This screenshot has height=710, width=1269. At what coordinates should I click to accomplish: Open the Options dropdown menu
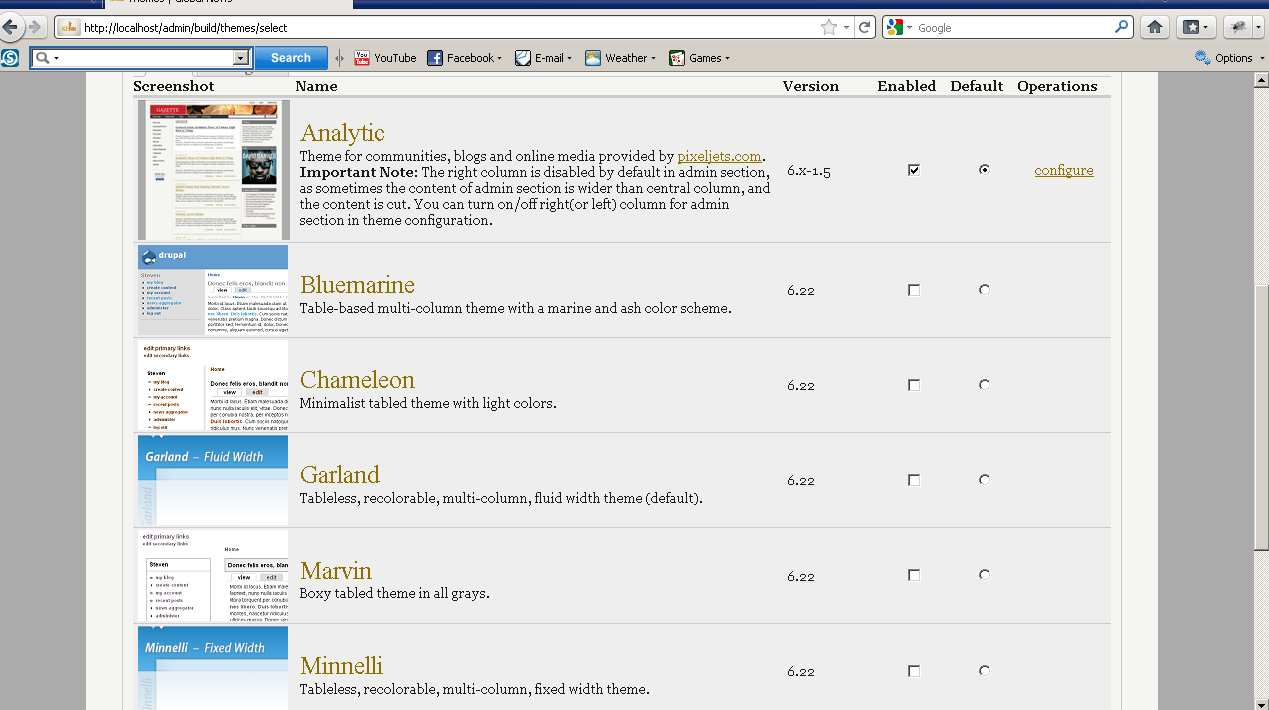(1260, 59)
